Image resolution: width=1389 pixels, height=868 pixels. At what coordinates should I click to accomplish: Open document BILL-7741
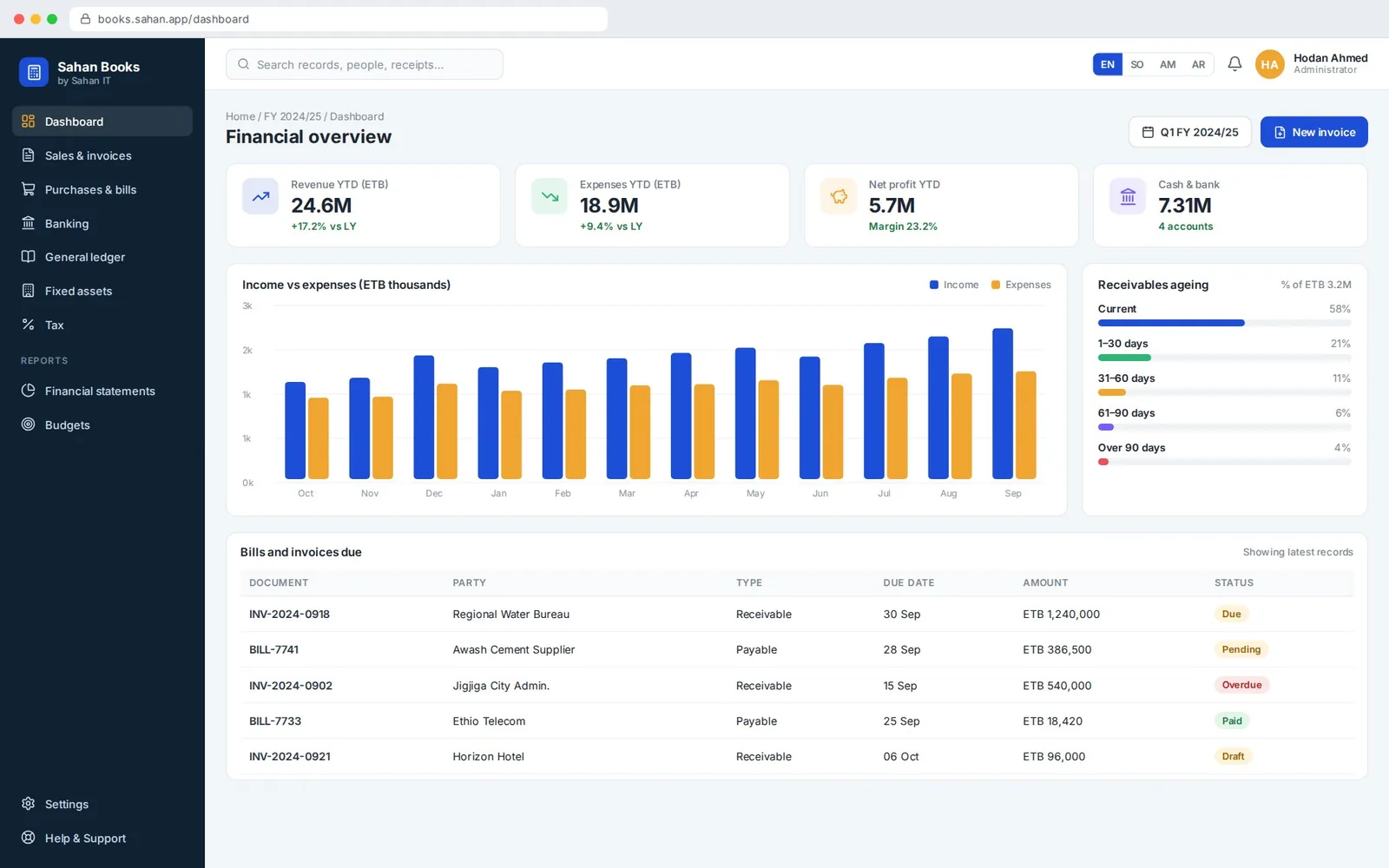click(273, 649)
